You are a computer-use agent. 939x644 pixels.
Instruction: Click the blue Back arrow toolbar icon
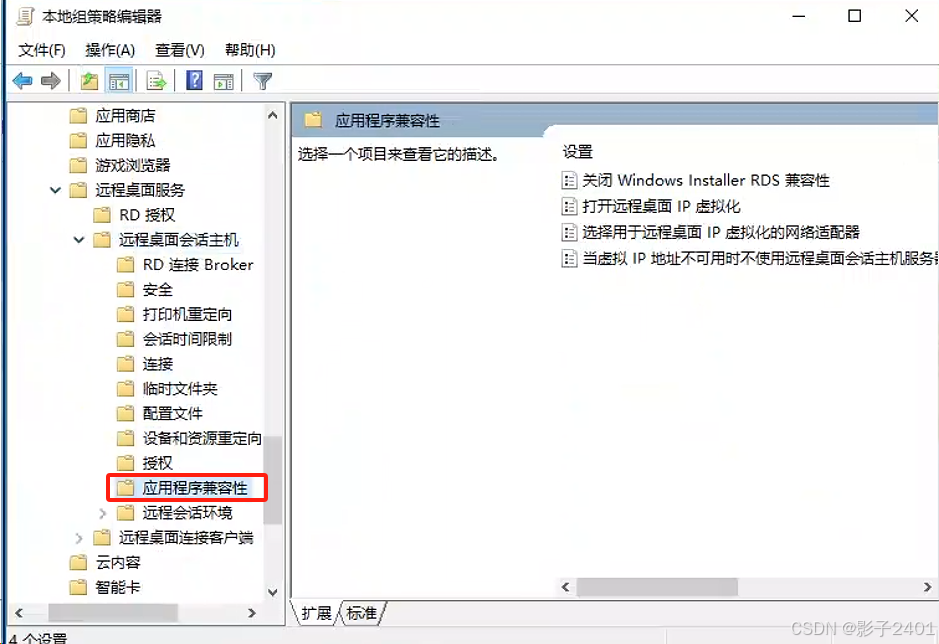23,81
